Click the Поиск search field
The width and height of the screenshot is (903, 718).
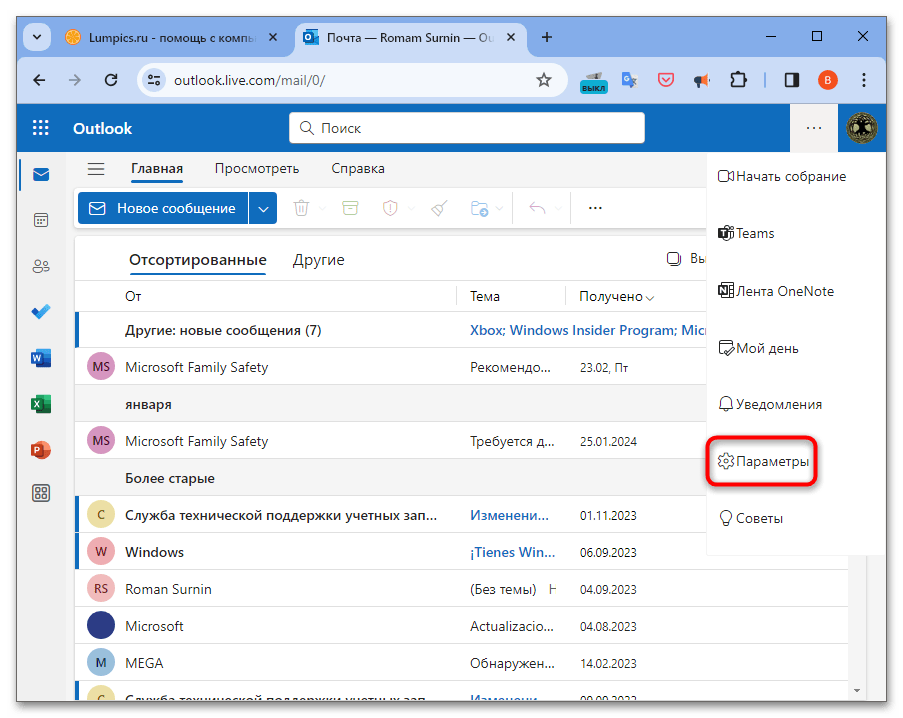[467, 128]
